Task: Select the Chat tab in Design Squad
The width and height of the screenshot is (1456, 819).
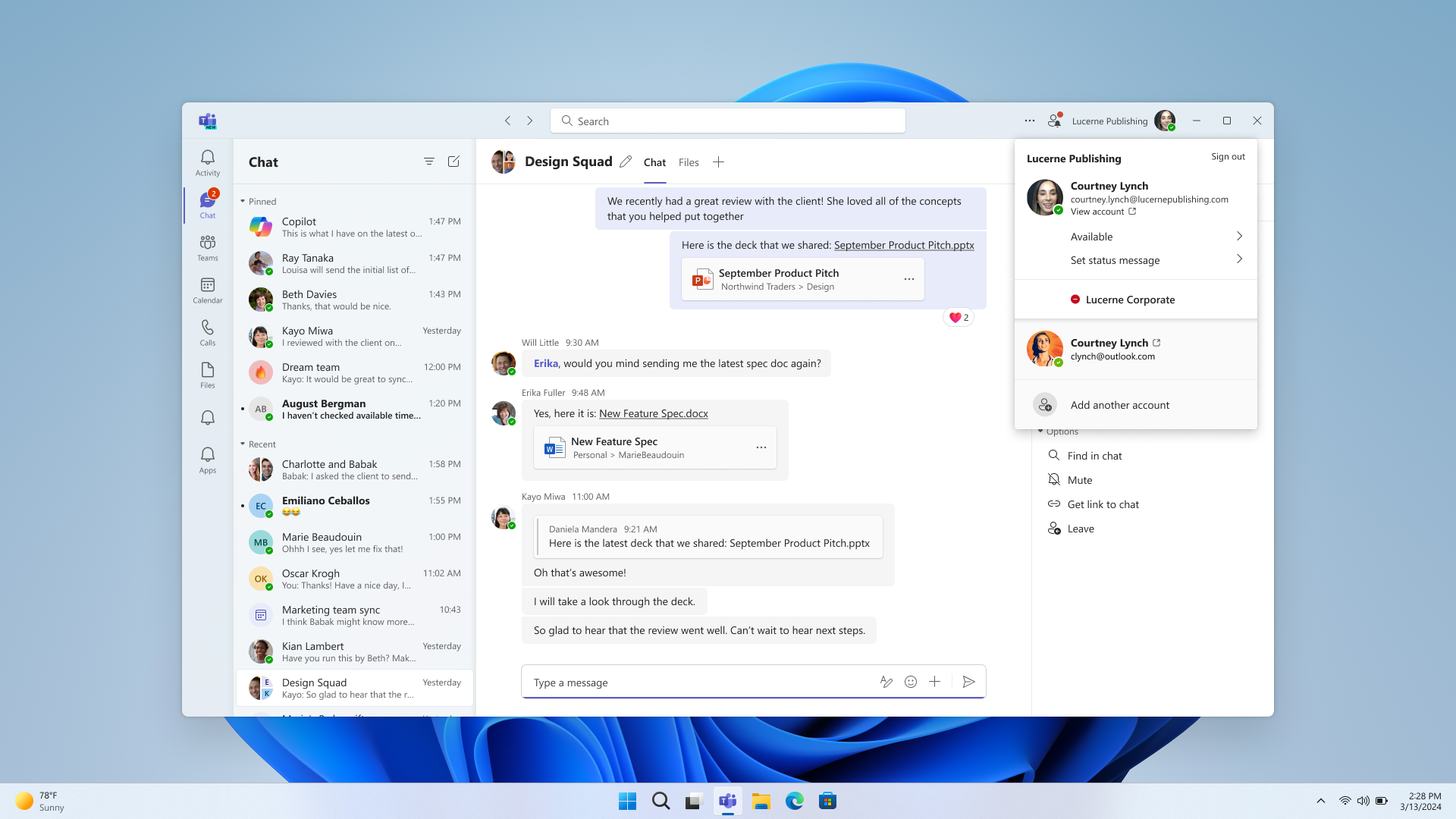Action: pyautogui.click(x=654, y=162)
